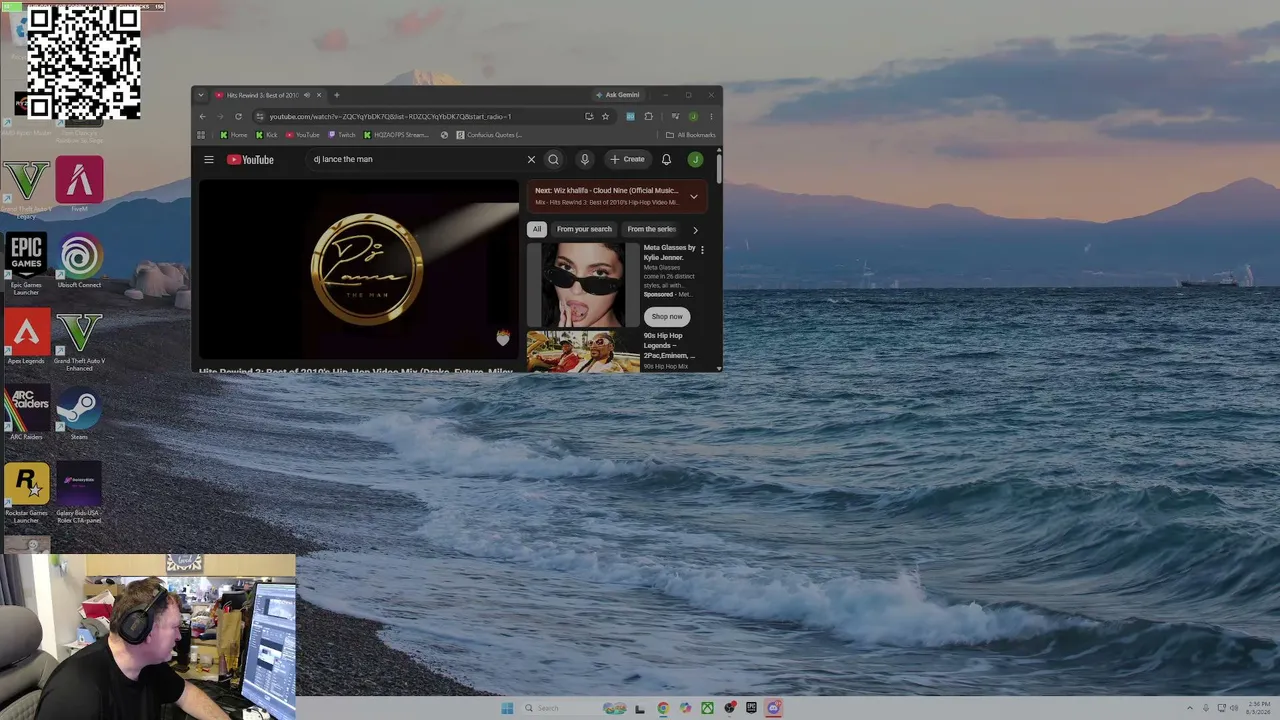Open the YouTube account avatar menu
This screenshot has height=720, width=1280.
[695, 159]
